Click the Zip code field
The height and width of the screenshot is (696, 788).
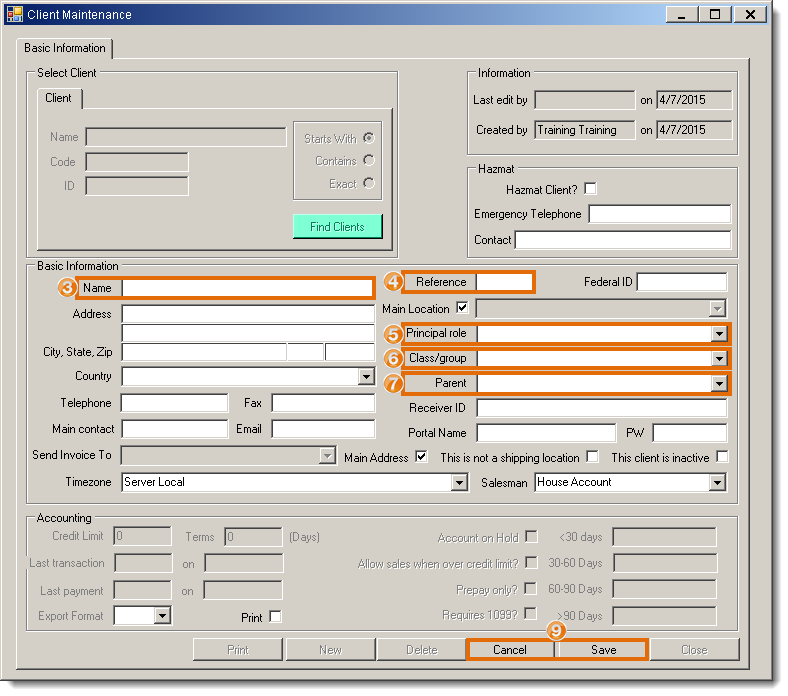pyautogui.click(x=350, y=352)
